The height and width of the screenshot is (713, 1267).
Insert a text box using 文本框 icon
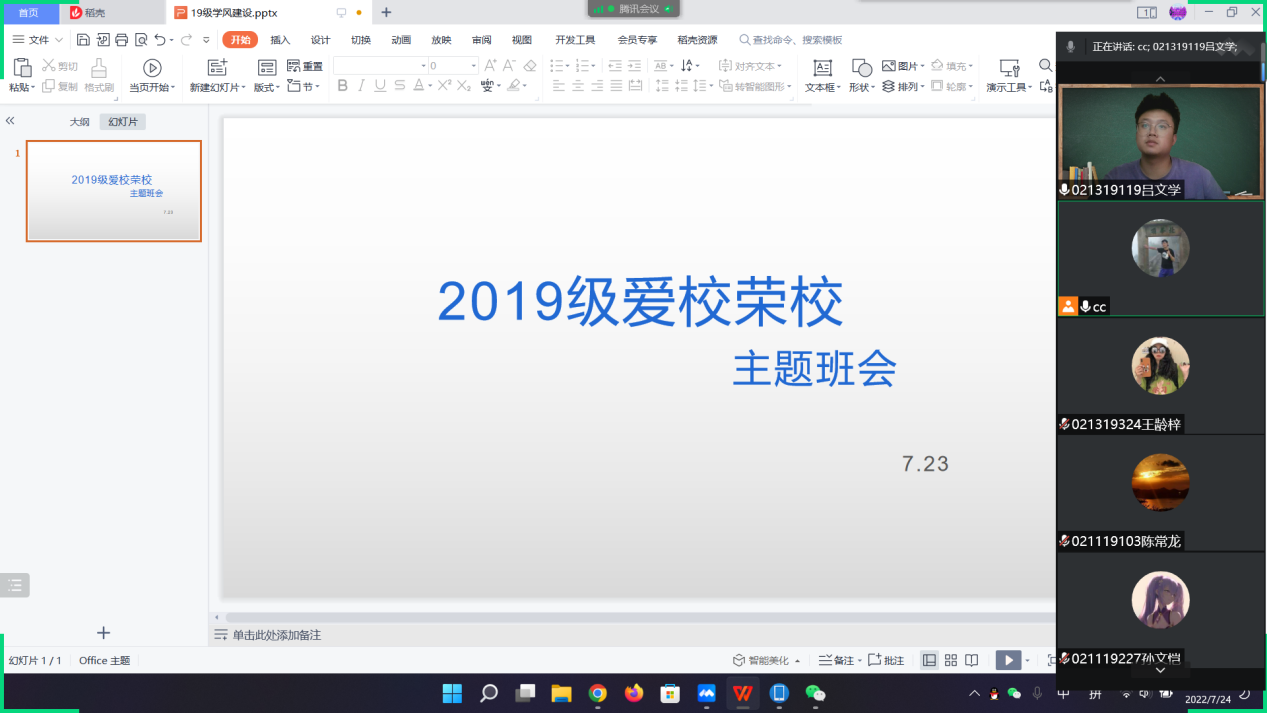coord(822,68)
